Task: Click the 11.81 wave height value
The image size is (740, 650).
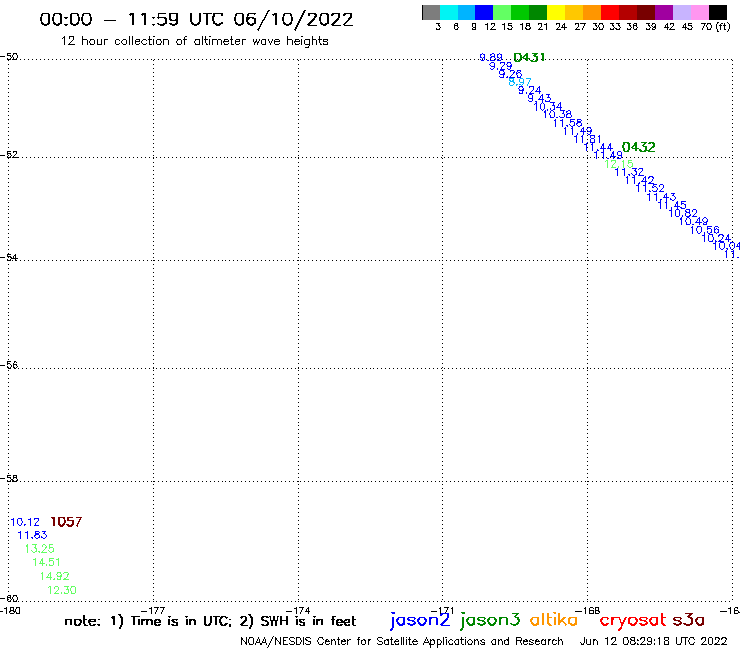Action: click(x=588, y=139)
